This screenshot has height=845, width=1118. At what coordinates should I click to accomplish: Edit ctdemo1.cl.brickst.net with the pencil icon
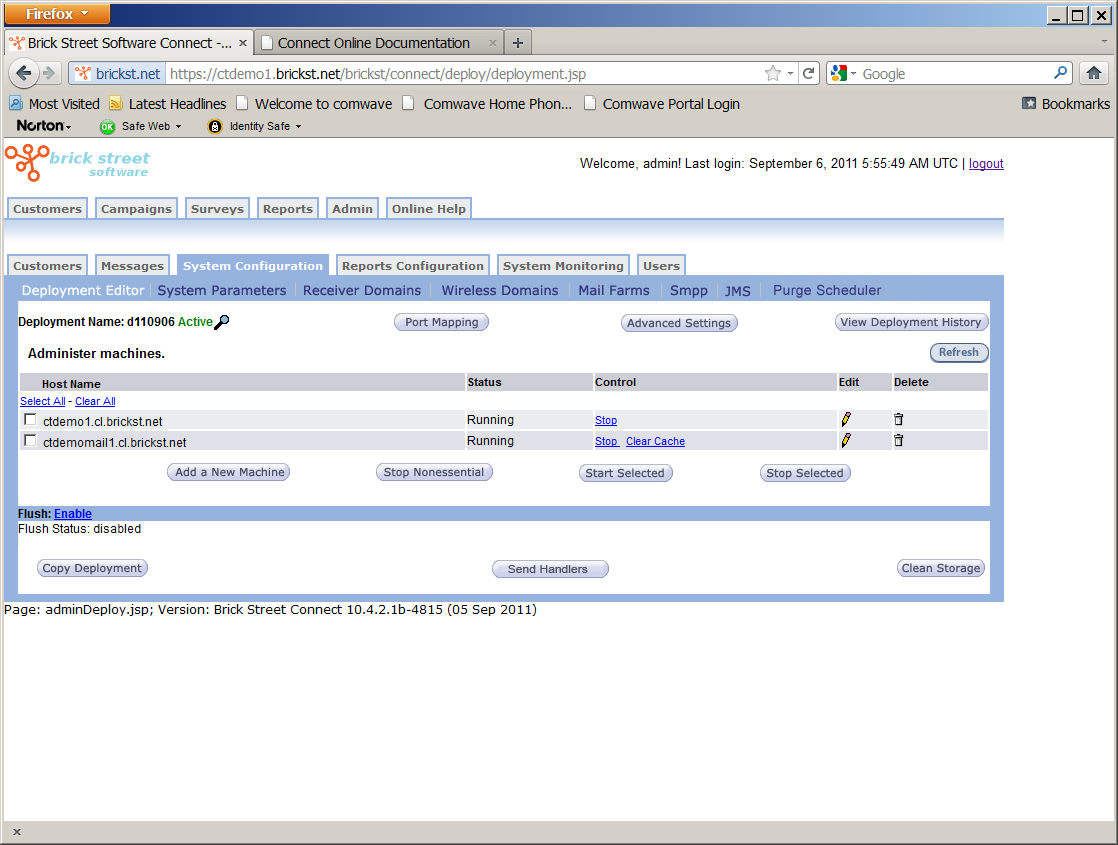tap(846, 420)
